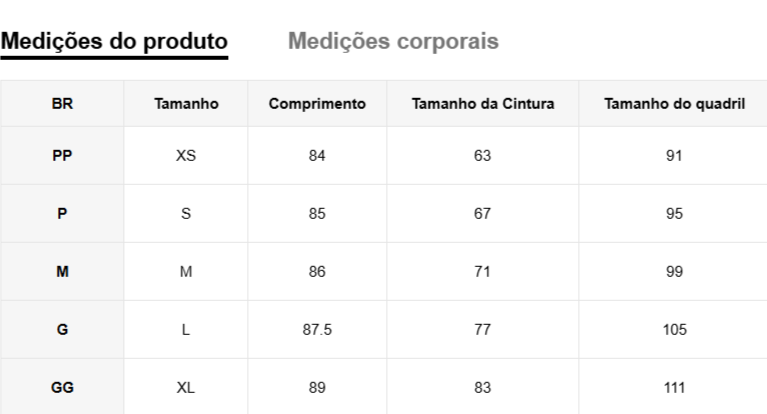
Task: Select the GG size row label
Action: [62, 388]
